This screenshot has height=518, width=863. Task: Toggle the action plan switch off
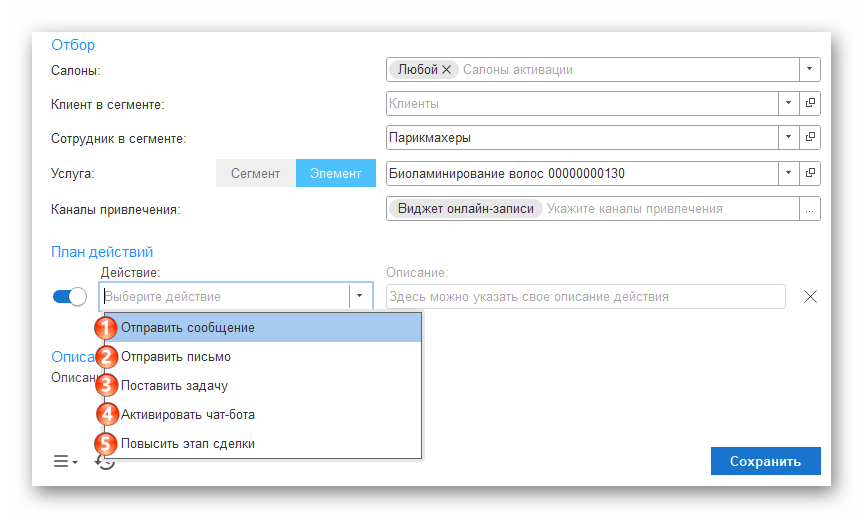[70, 296]
